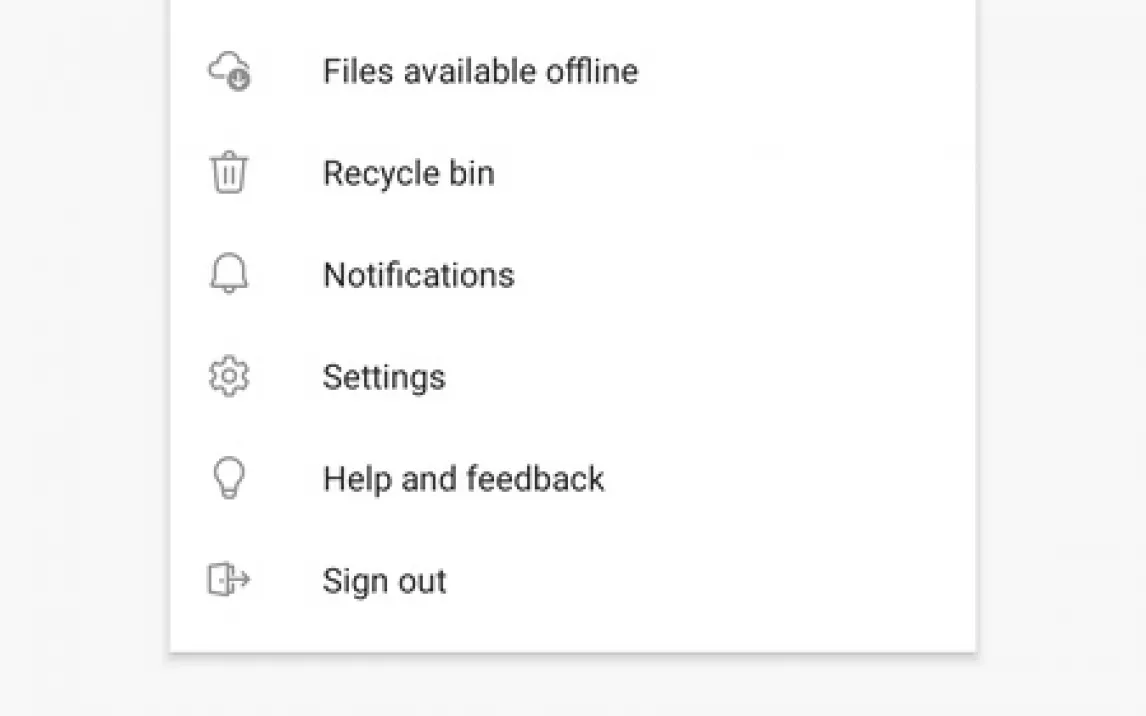Go to Settings text label

tap(383, 378)
